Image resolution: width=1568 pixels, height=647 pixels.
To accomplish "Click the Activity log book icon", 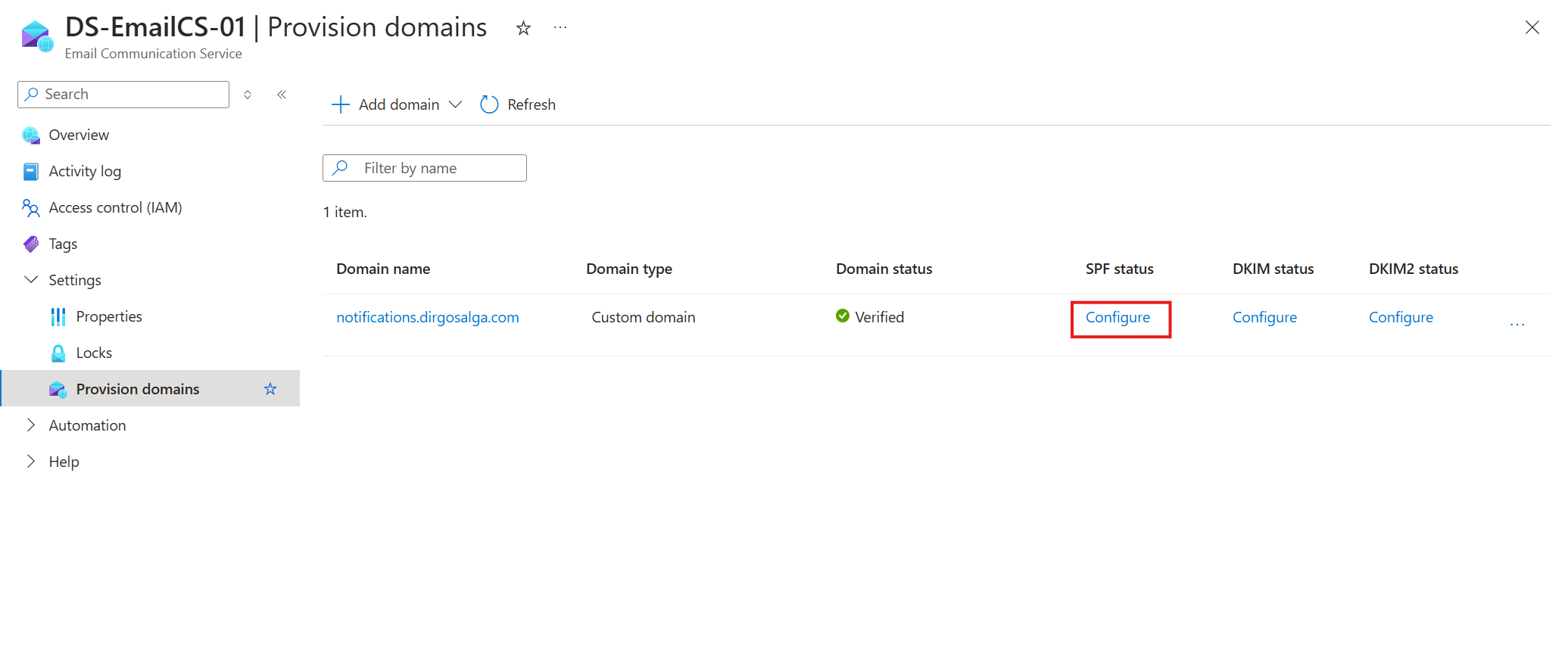I will 31,172.
